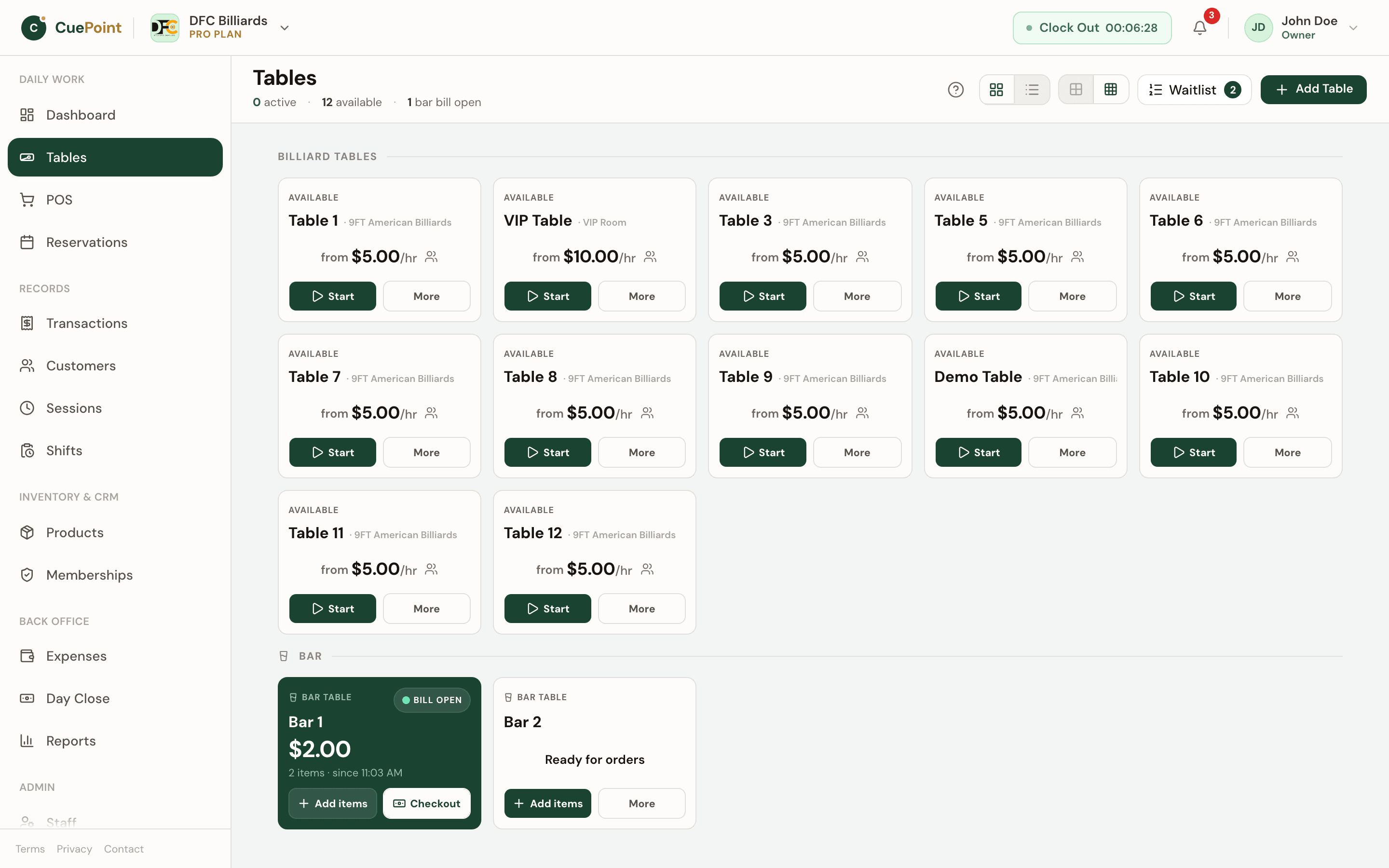Click the Products box icon
The width and height of the screenshot is (1389, 868).
coord(27,533)
